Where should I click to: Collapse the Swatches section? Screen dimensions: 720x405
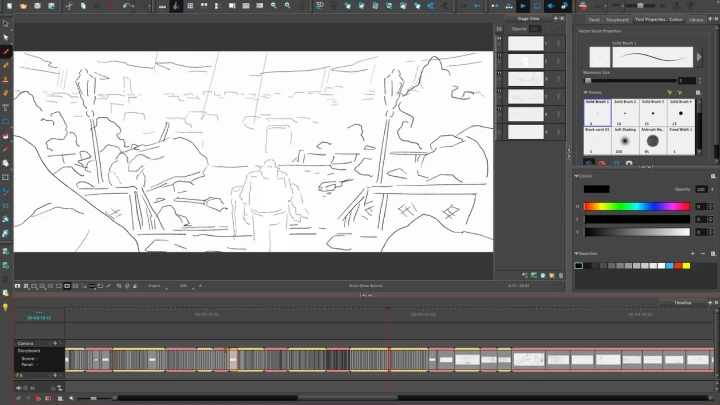(577, 254)
